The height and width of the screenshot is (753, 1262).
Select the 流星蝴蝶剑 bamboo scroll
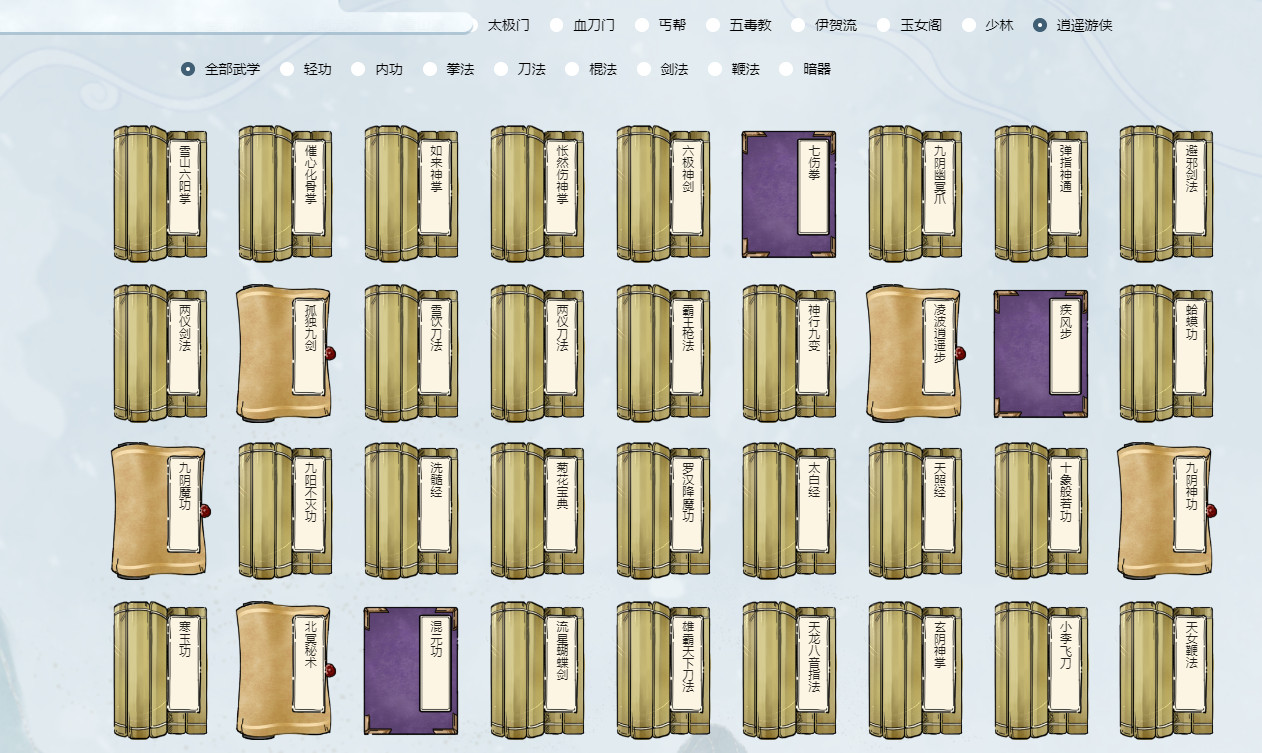537,670
